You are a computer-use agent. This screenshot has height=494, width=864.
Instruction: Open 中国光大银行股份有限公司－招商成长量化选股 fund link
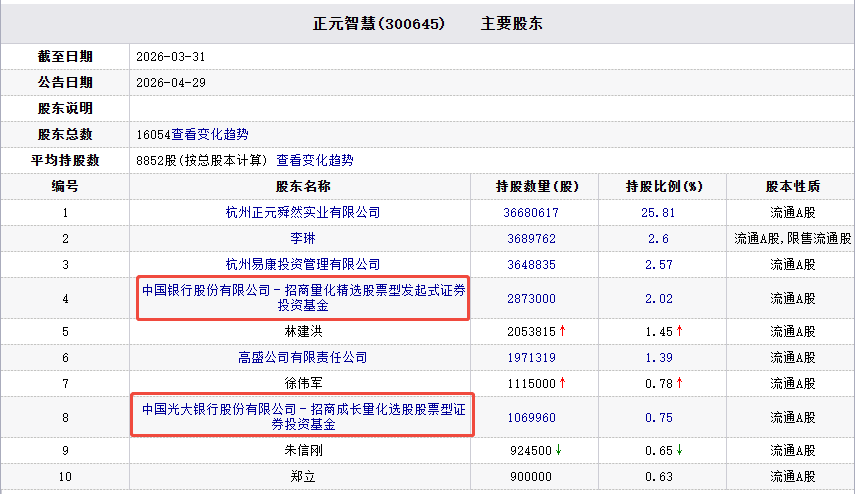click(x=303, y=417)
